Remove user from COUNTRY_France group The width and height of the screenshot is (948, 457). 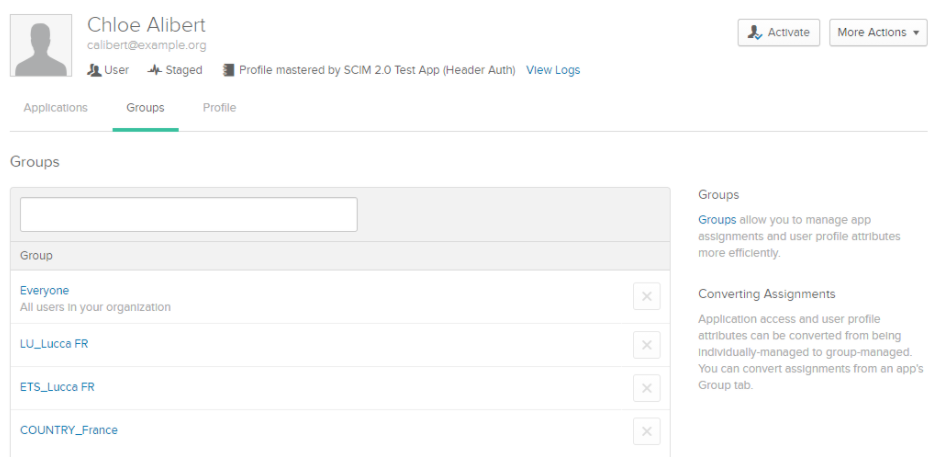[x=646, y=432]
